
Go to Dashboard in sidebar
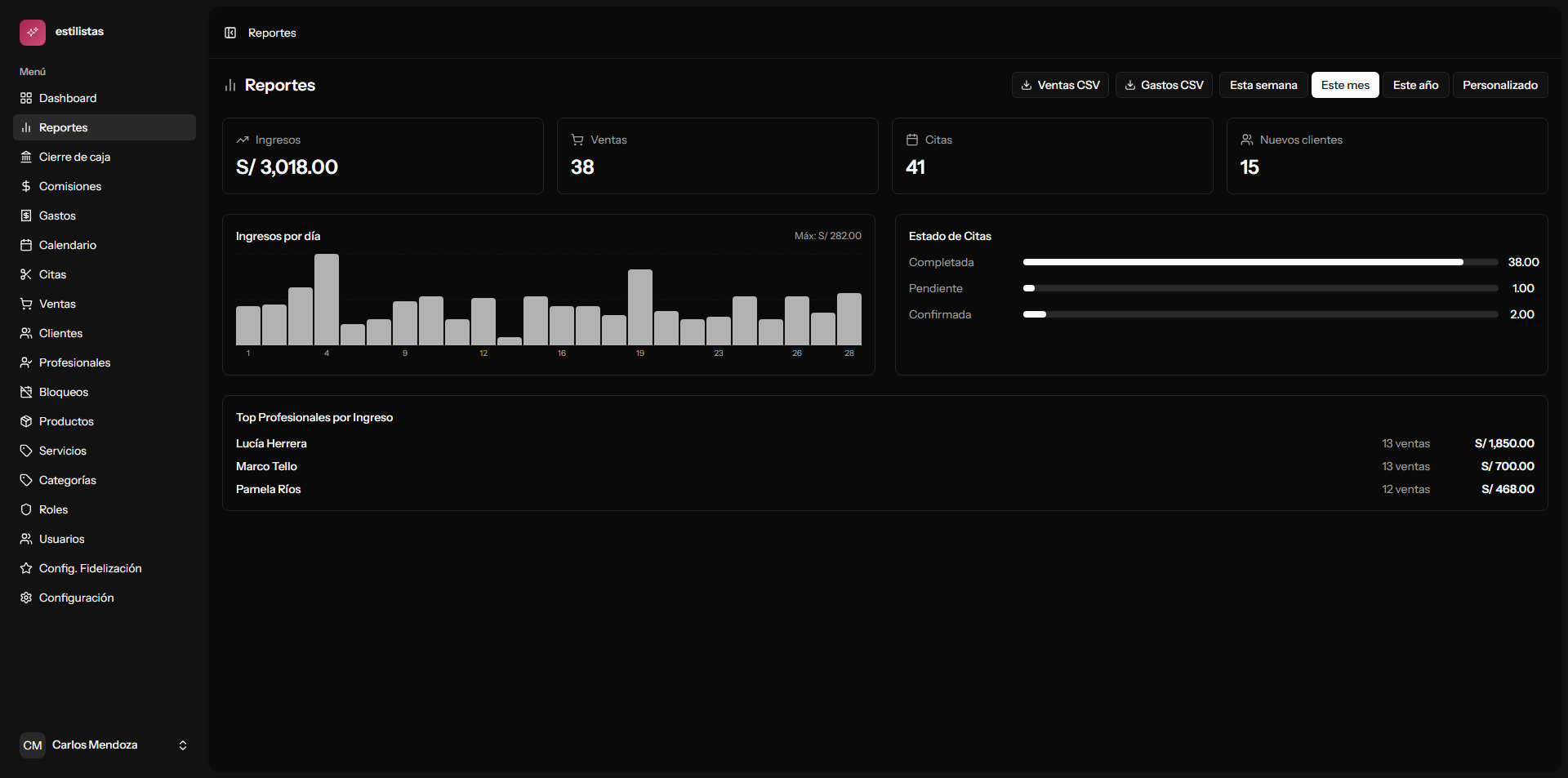(x=68, y=98)
